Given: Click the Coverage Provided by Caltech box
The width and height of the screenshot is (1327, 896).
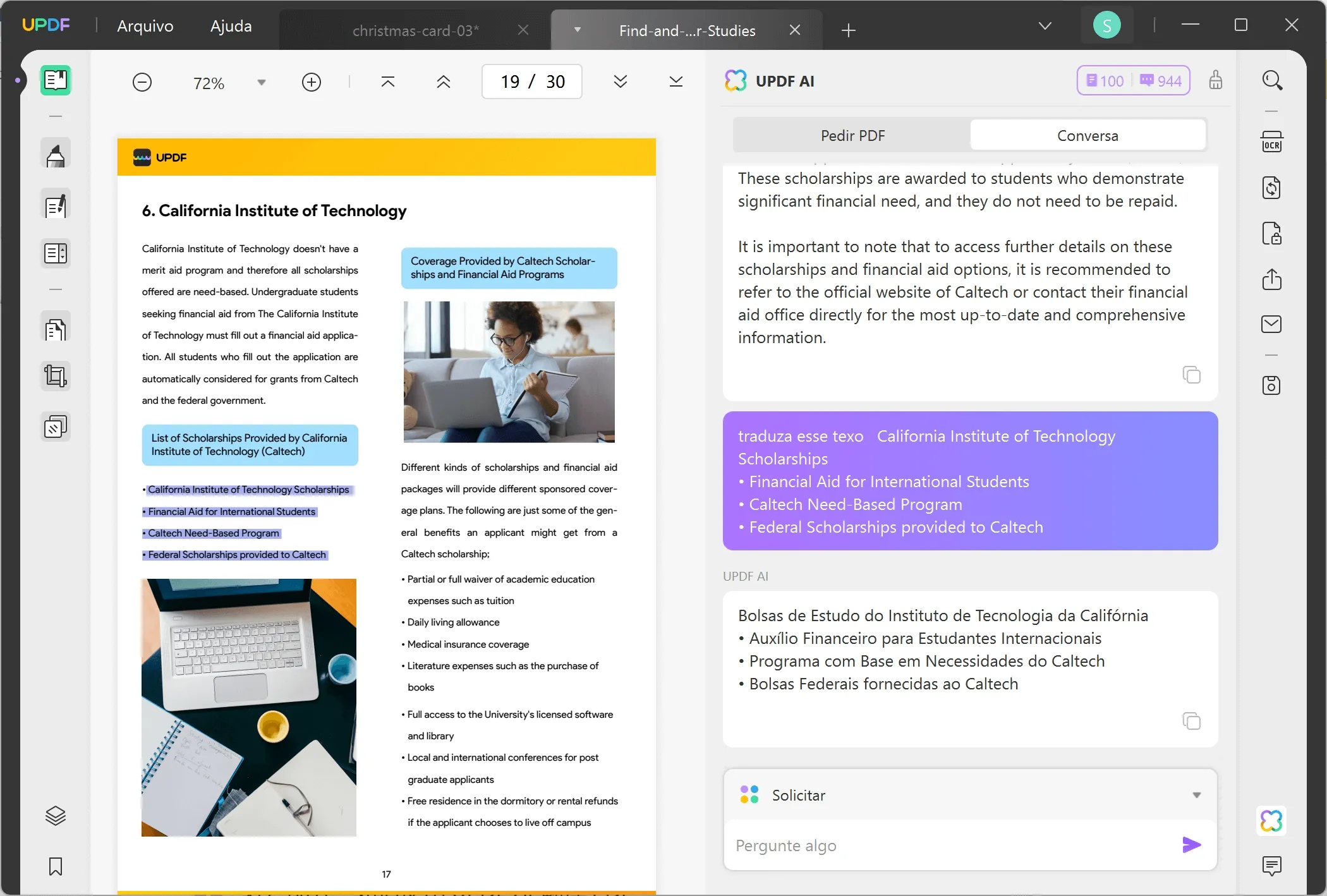Looking at the screenshot, I should click(509, 268).
